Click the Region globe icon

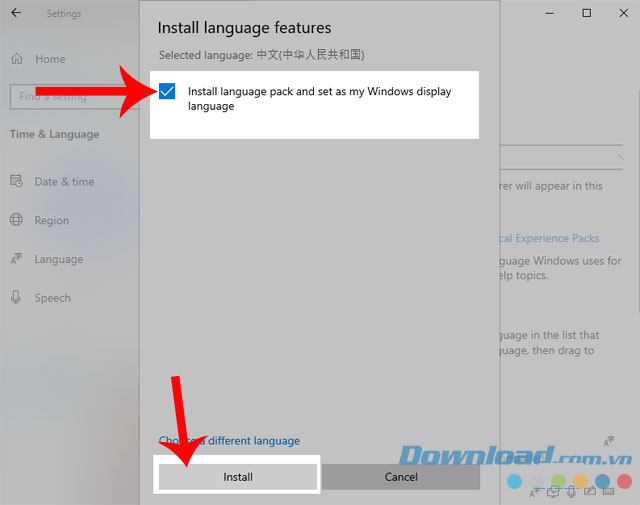tap(16, 220)
